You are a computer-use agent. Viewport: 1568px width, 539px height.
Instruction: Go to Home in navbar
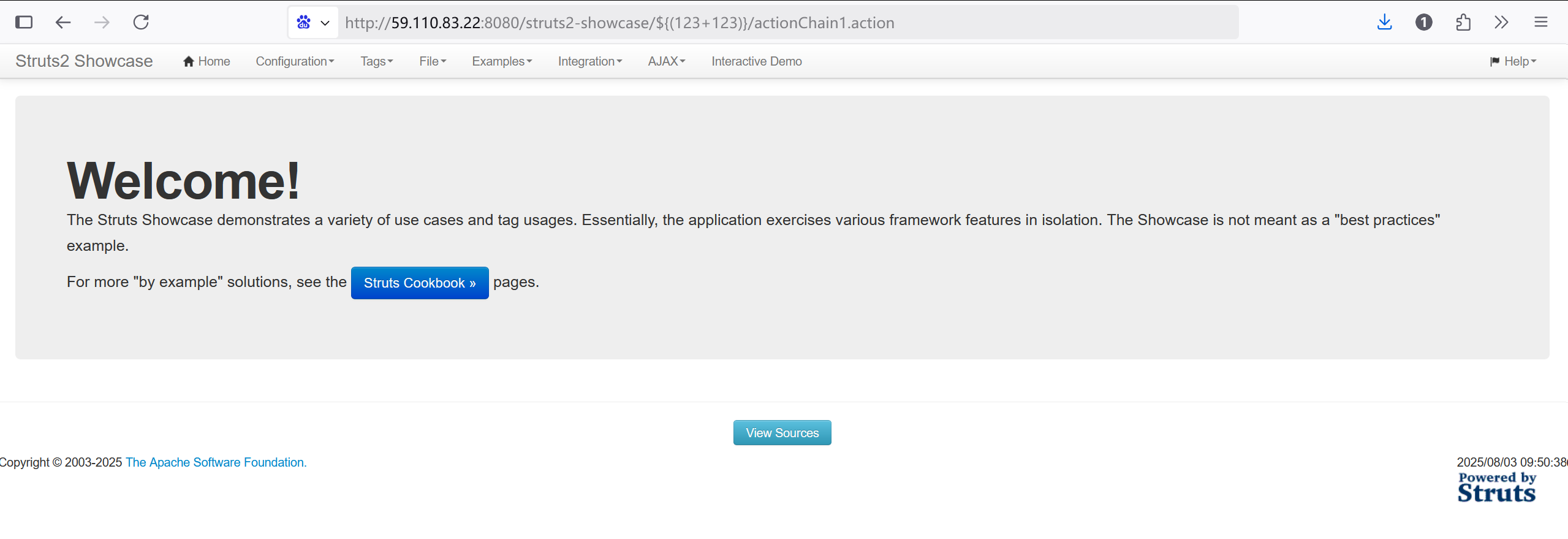click(x=206, y=61)
